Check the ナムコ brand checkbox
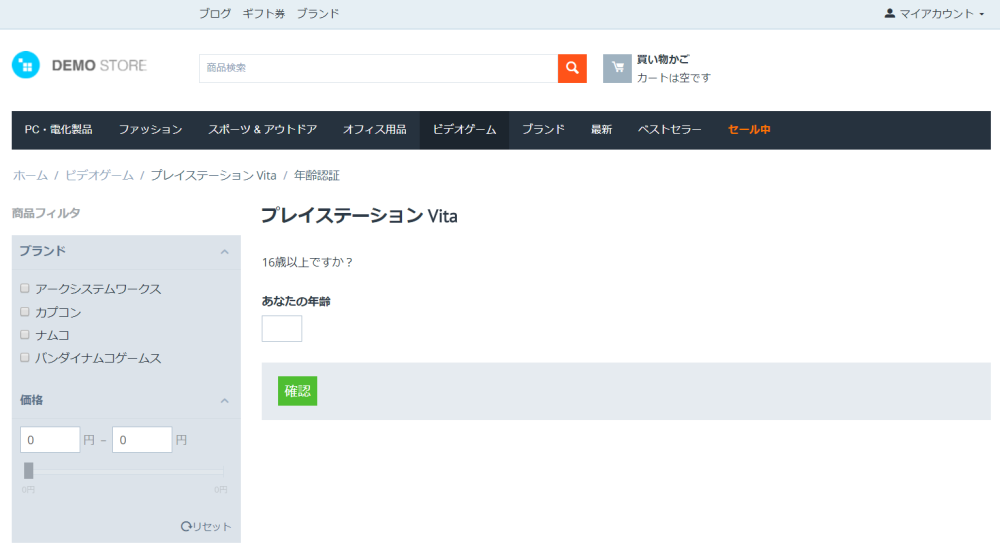Screen dimensions: 1000x552 tap(25, 335)
